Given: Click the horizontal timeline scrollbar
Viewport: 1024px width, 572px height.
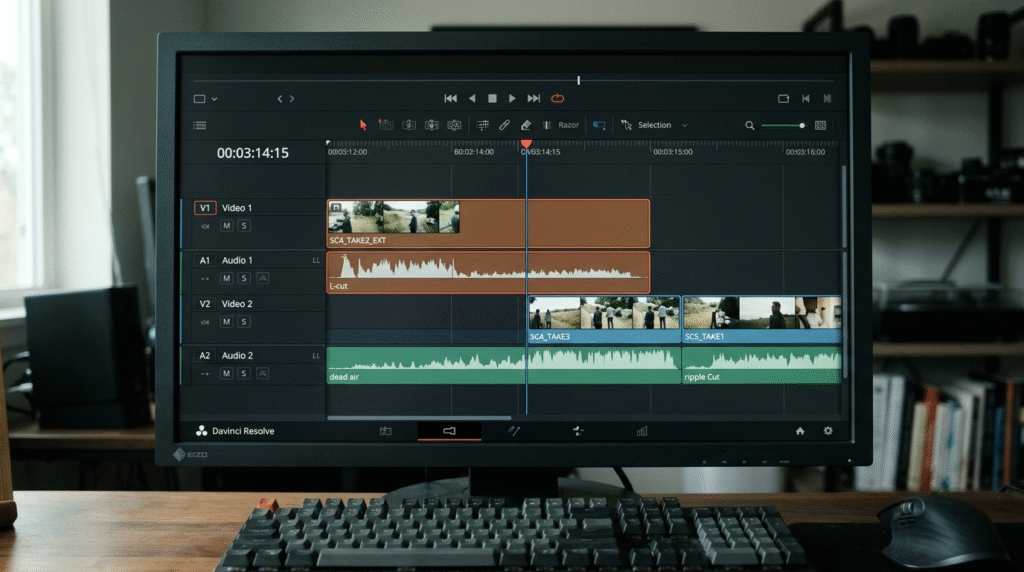Looking at the screenshot, I should [419, 417].
